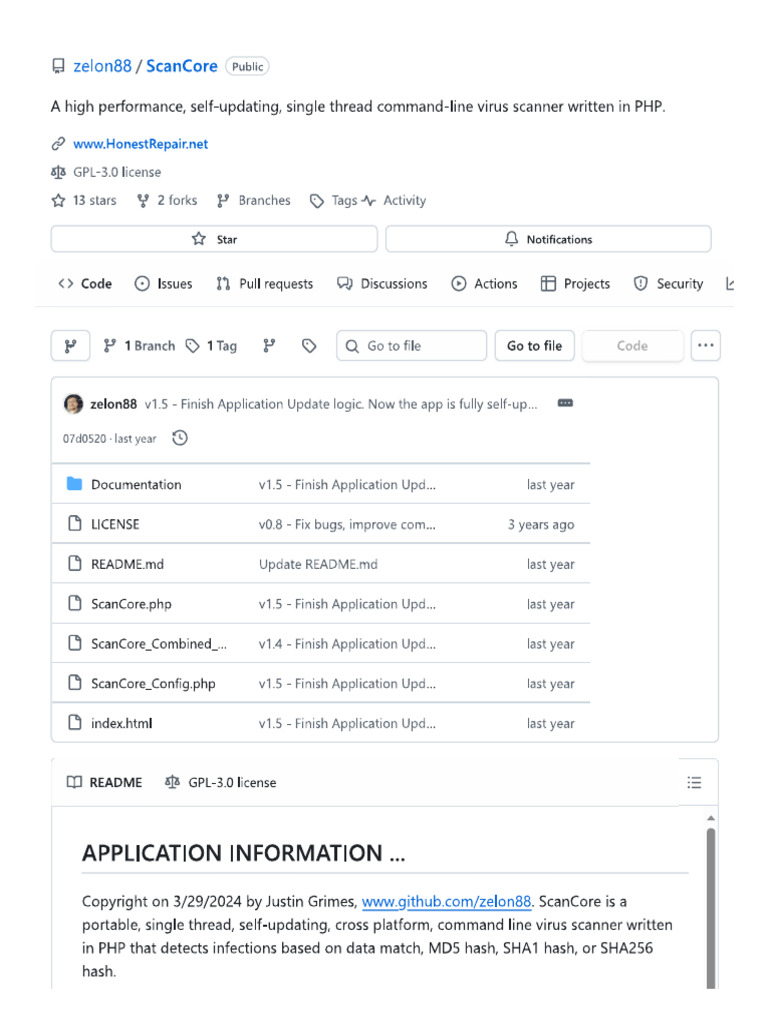Switch to the Pull requests tab
This screenshot has height=1024, width=768.
pos(264,283)
